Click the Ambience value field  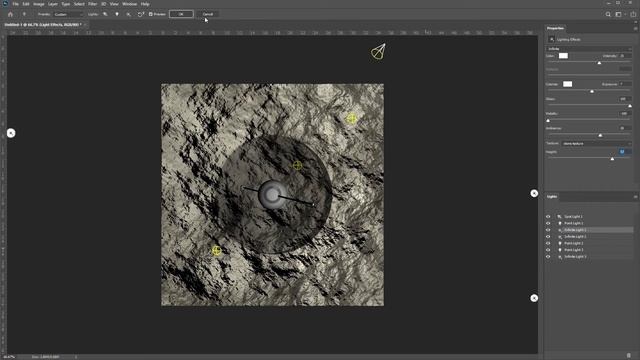tap(625, 128)
